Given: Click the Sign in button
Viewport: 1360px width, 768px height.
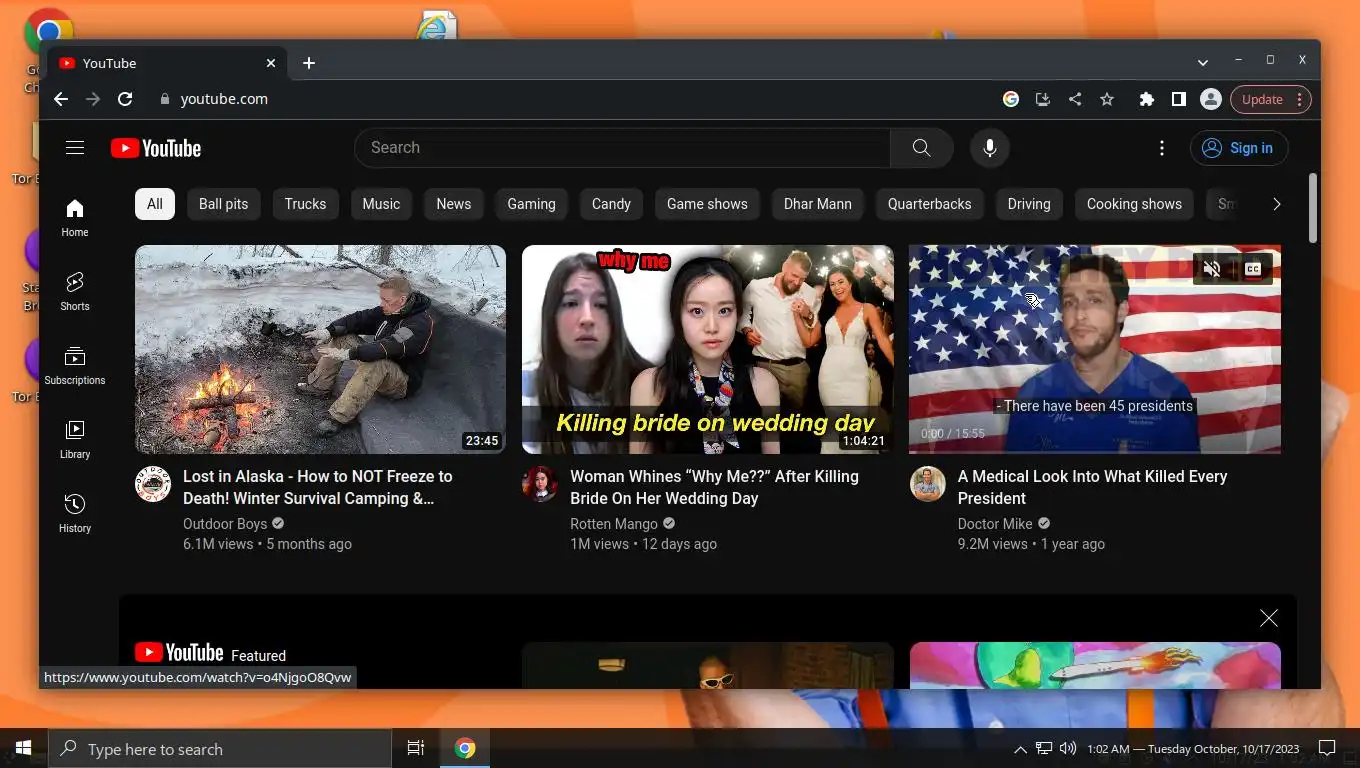Looking at the screenshot, I should pos(1239,148).
